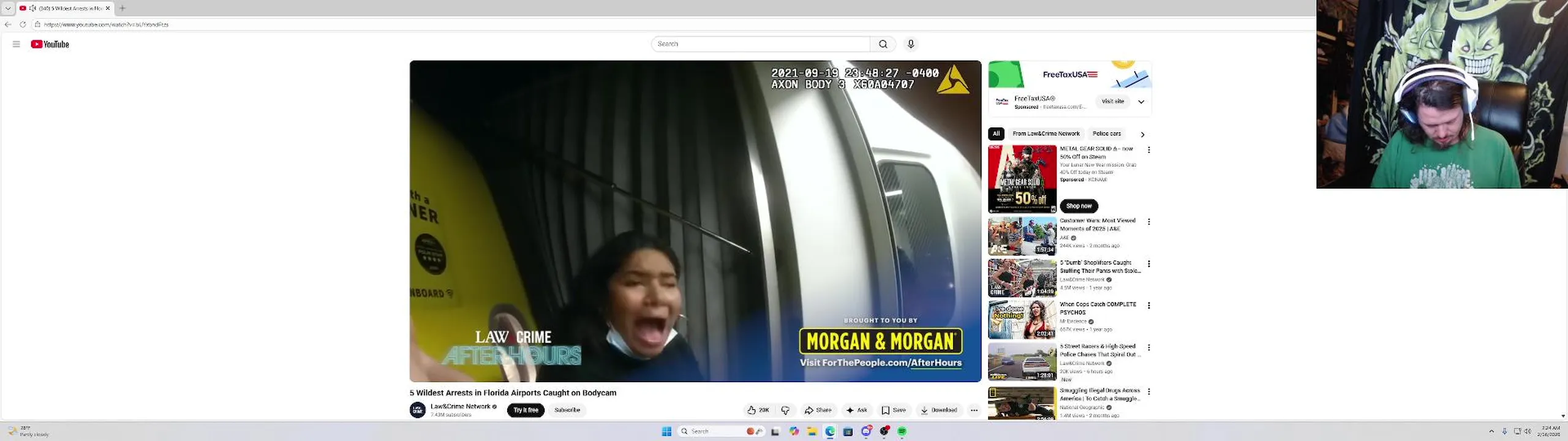The width and height of the screenshot is (1568, 441).
Task: Open the volume speaker tray icon
Action: point(1528,432)
